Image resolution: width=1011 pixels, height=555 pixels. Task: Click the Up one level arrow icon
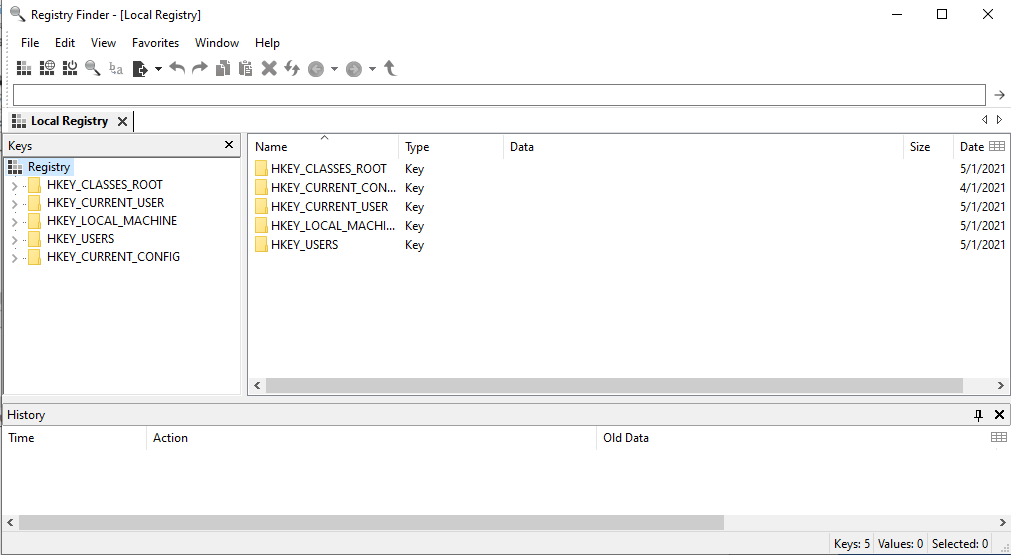(x=390, y=68)
